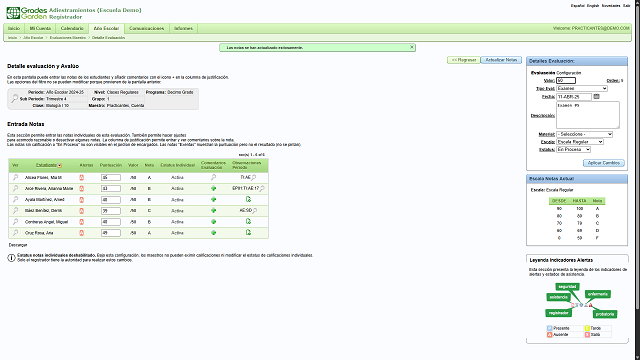Add evaluation comment plus for Arce Rivera
Image resolution: width=640 pixels, height=360 pixels.
click(213, 189)
